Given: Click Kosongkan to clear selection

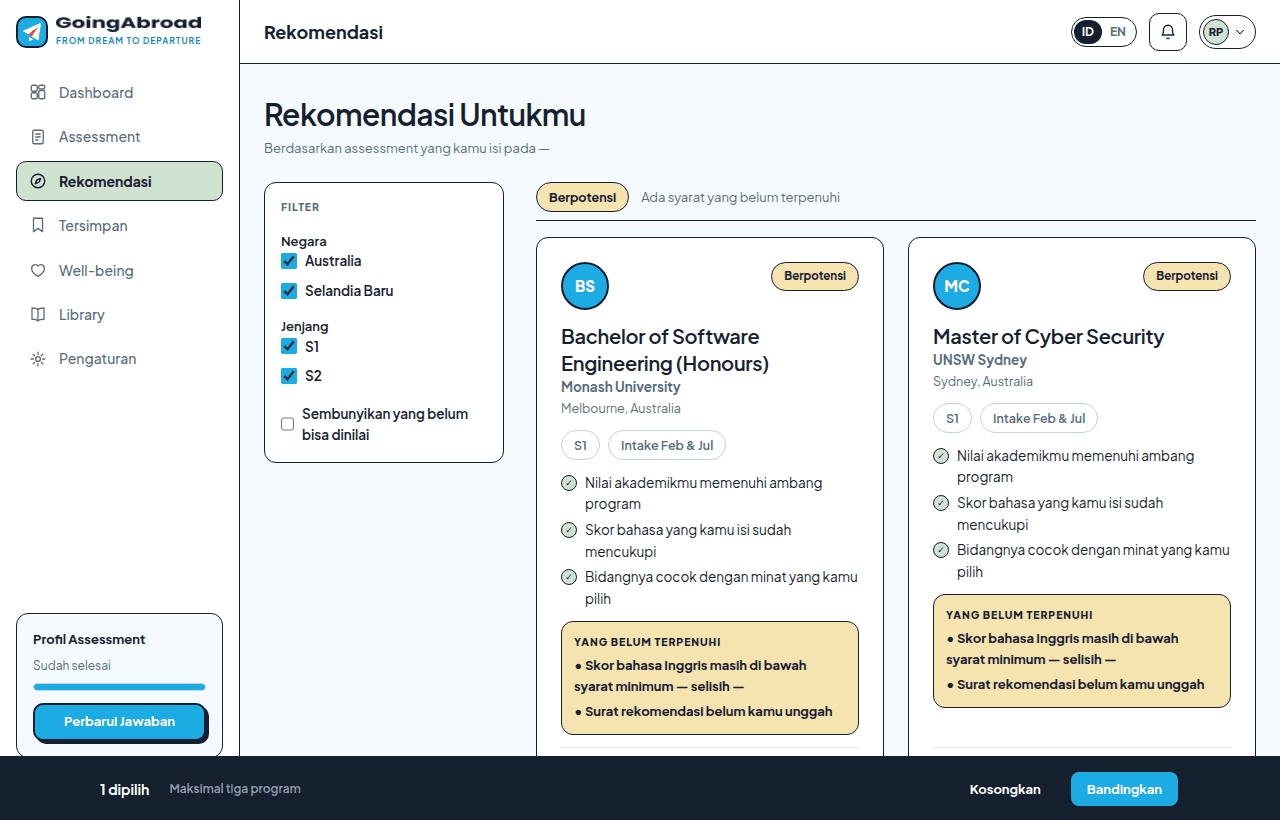Looking at the screenshot, I should (x=1005, y=789).
